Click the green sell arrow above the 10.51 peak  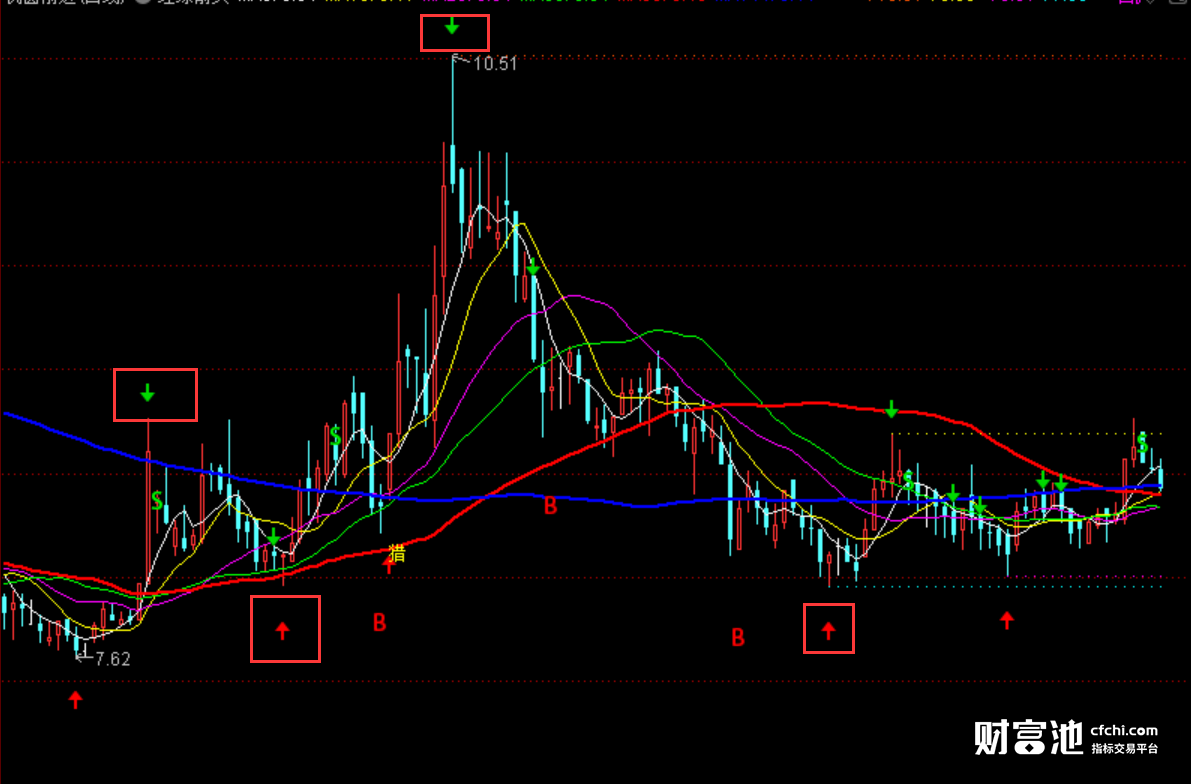452,27
